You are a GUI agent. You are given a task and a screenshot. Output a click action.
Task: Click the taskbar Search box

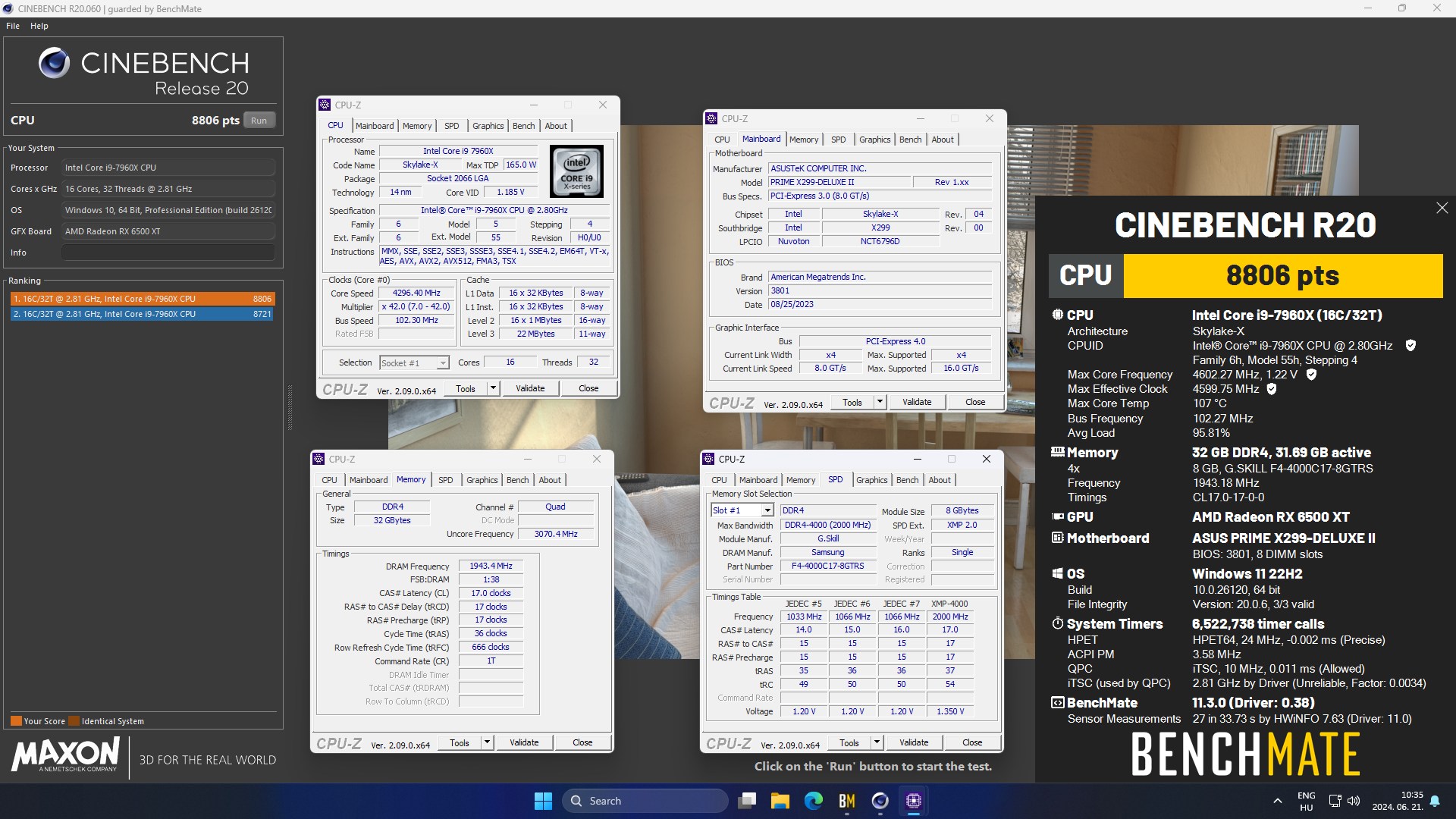(x=645, y=801)
